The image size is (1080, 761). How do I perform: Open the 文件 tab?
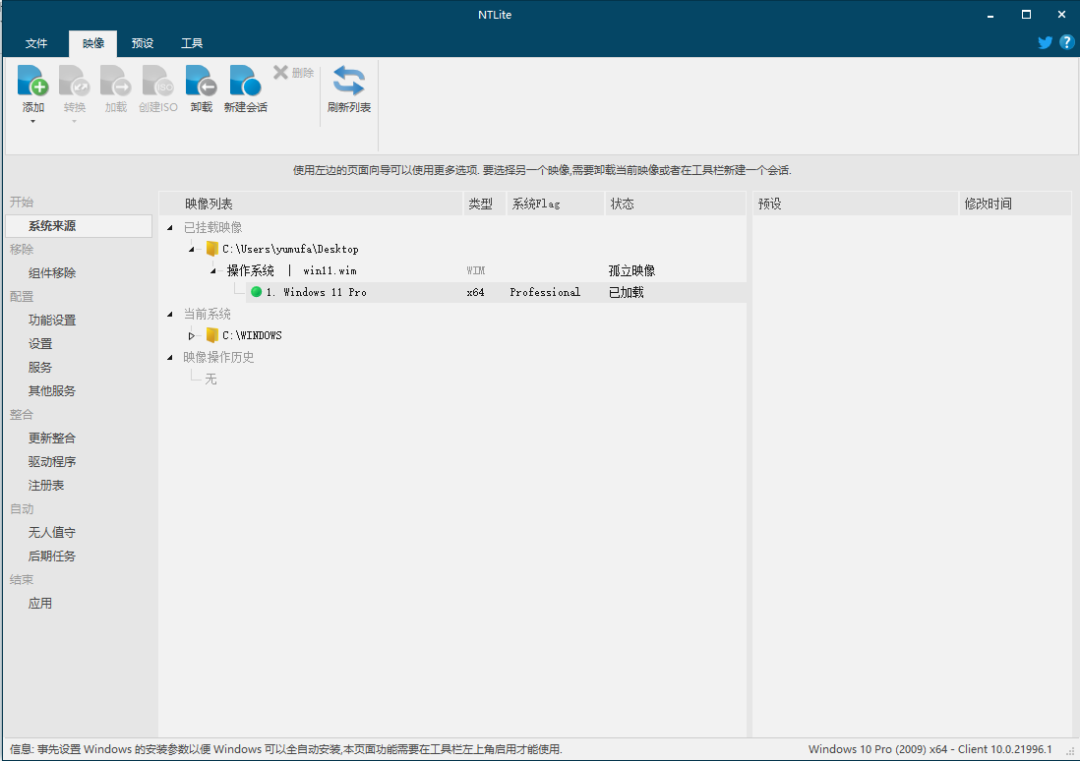tap(36, 43)
